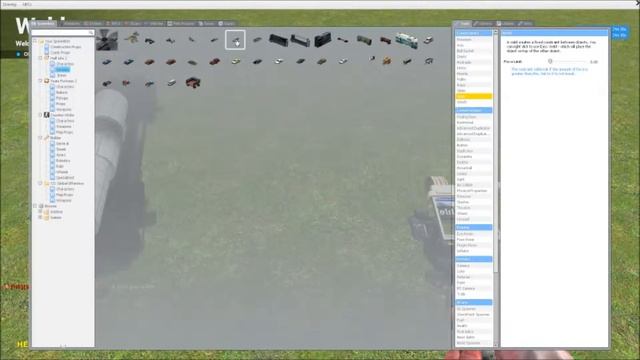Switch to the Post Process tab
Viewport: 640px width, 360px height.
click(181, 24)
